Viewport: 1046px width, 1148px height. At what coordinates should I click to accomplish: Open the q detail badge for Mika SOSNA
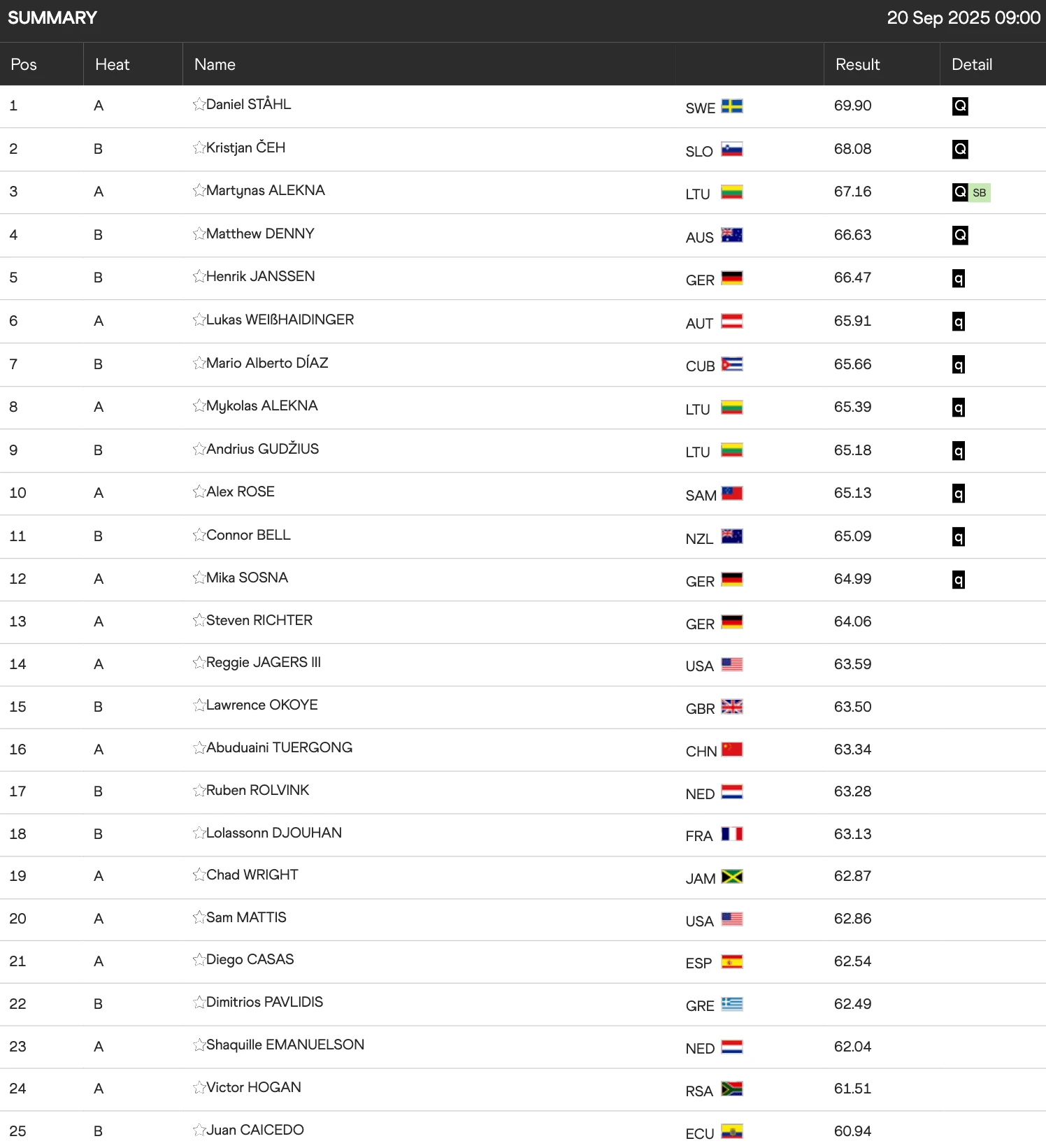coord(959,580)
